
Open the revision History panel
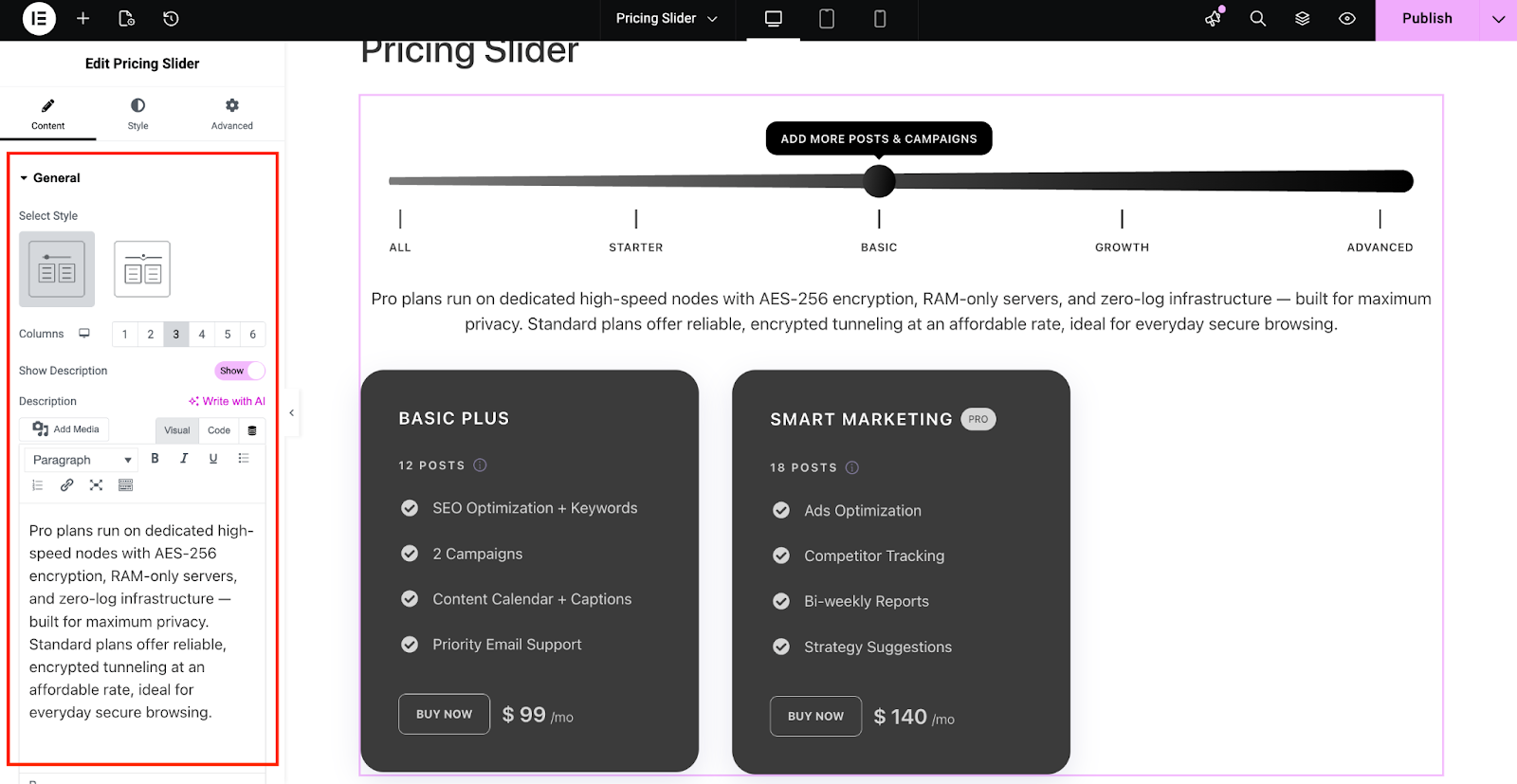(x=170, y=19)
